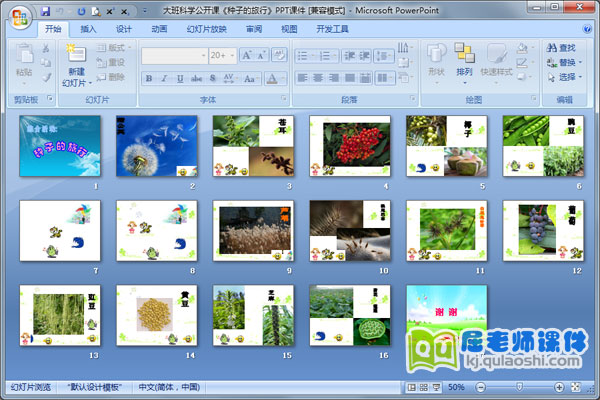Screen dimensions: 600x400
Task: Save the presentation using the floppy icon
Action: coord(46,11)
